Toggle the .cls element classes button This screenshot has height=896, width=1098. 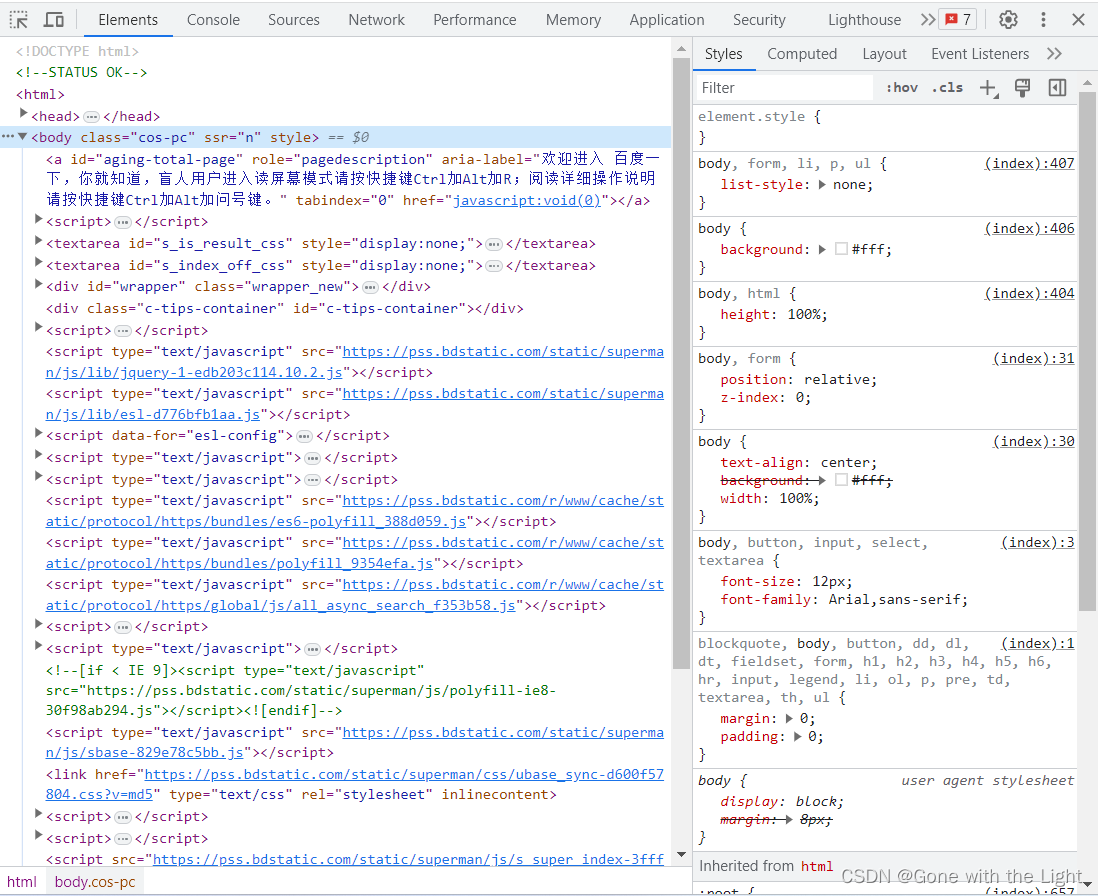pos(947,88)
